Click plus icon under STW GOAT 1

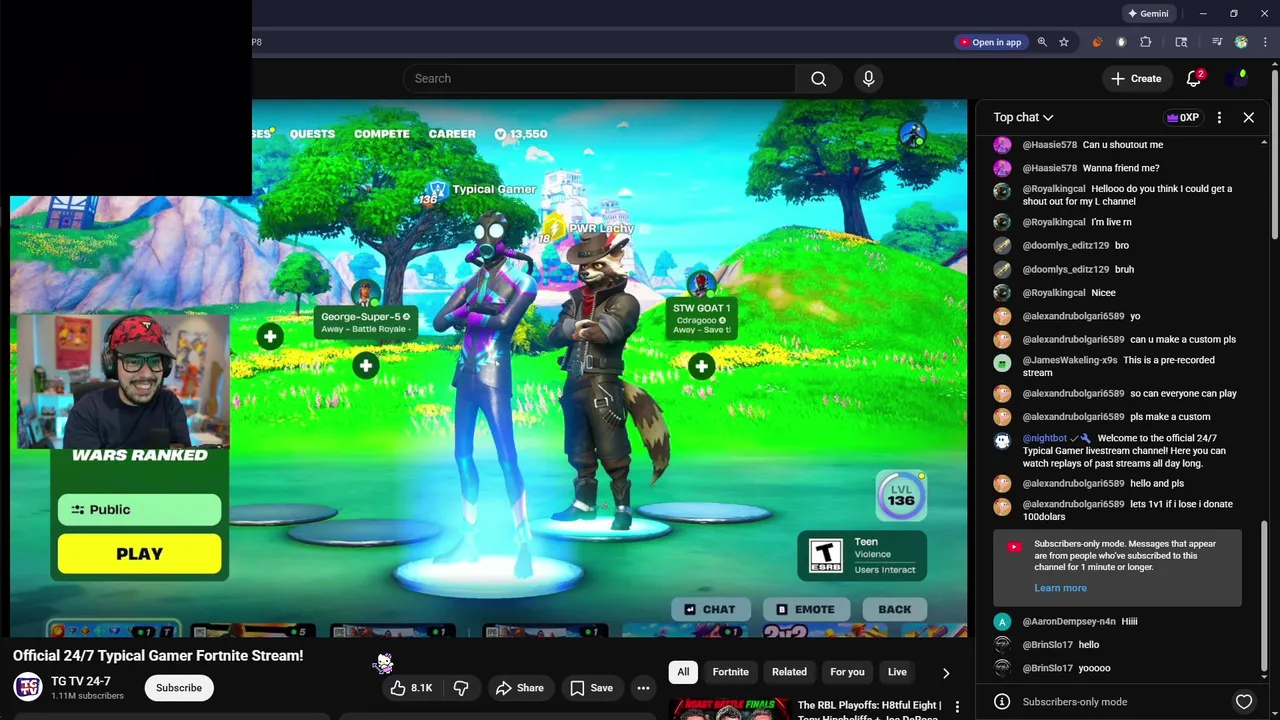tap(701, 367)
